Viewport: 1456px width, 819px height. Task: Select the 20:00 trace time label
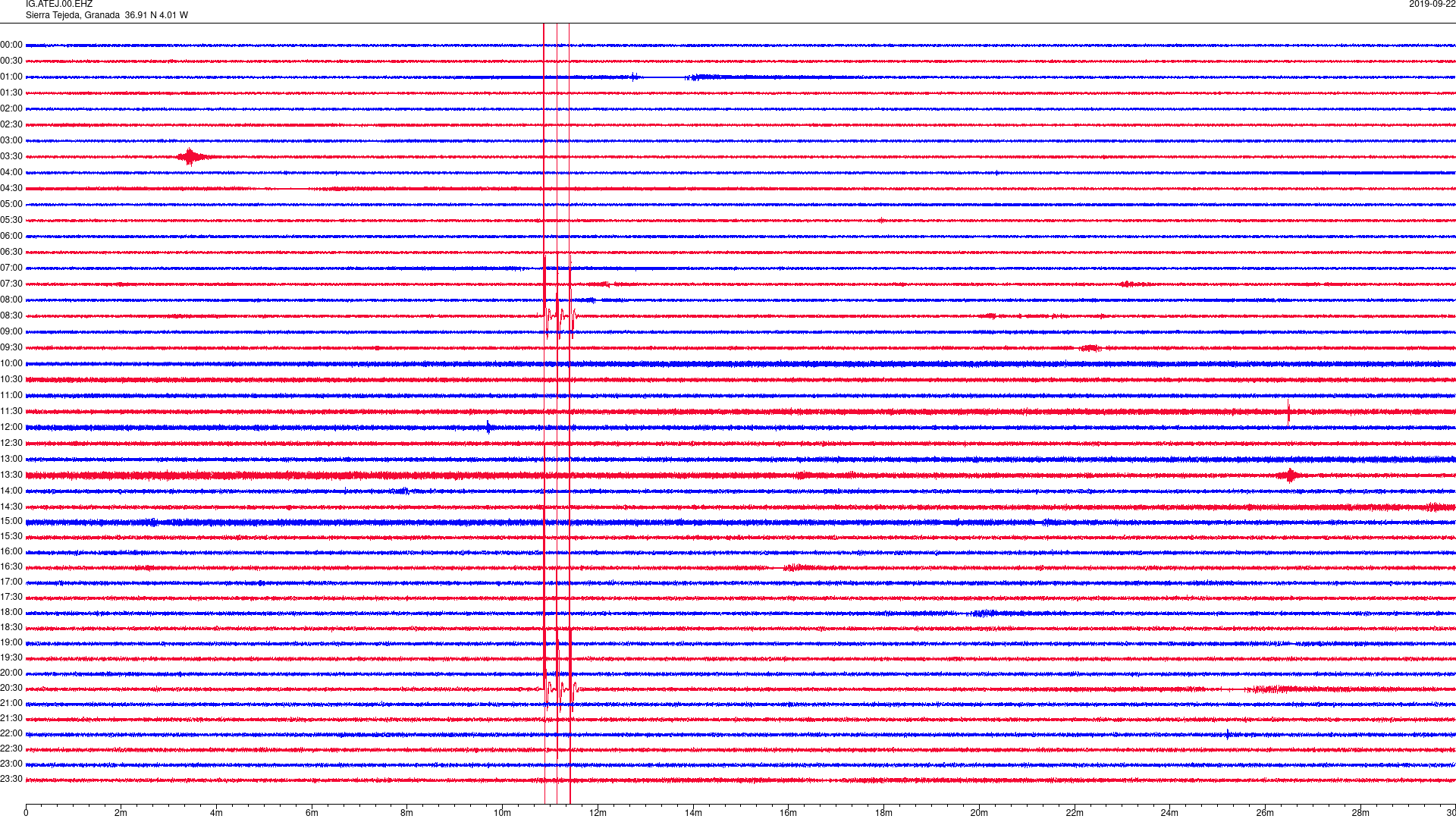pos(11,673)
